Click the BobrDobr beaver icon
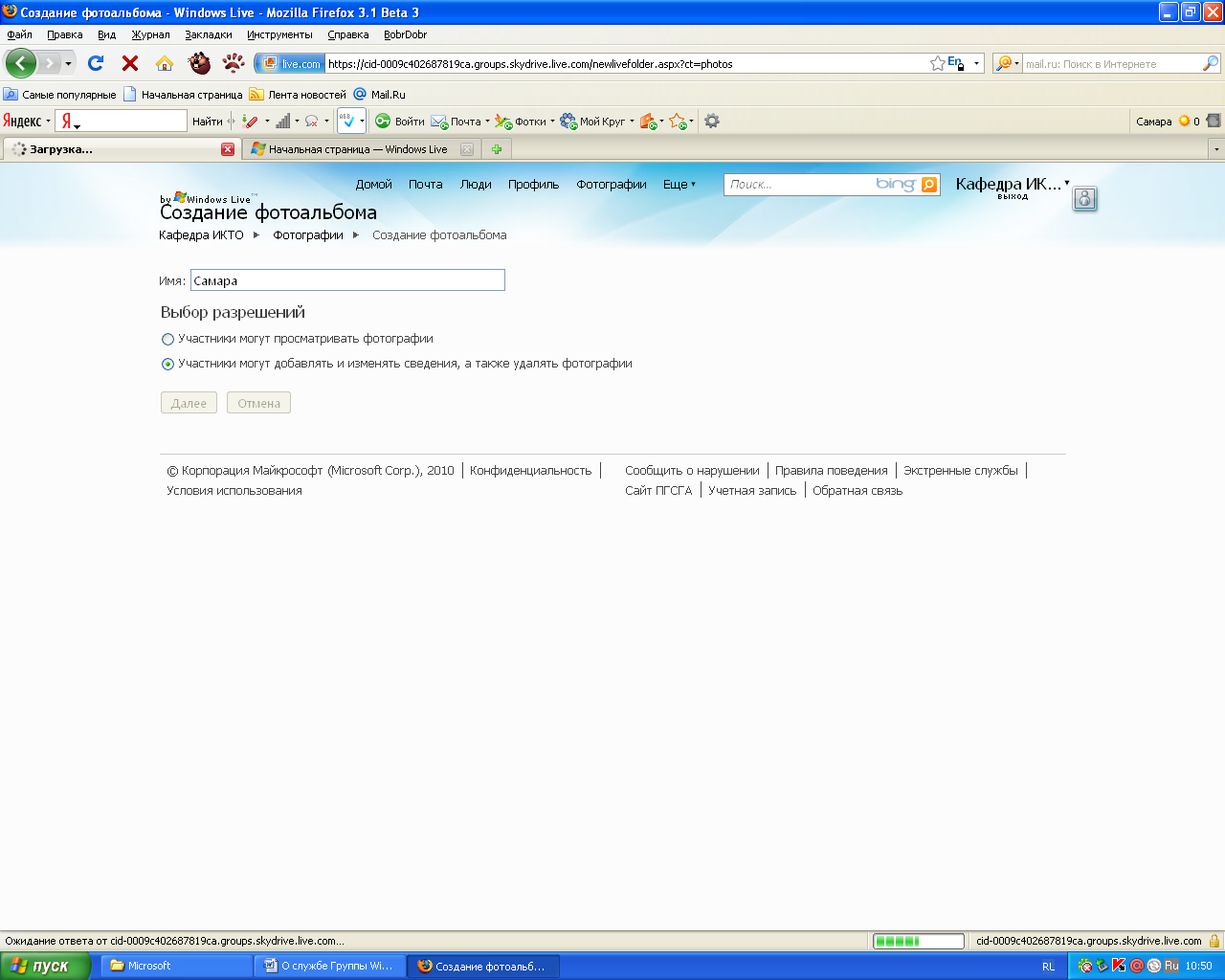This screenshot has width=1225, height=980. tap(199, 63)
